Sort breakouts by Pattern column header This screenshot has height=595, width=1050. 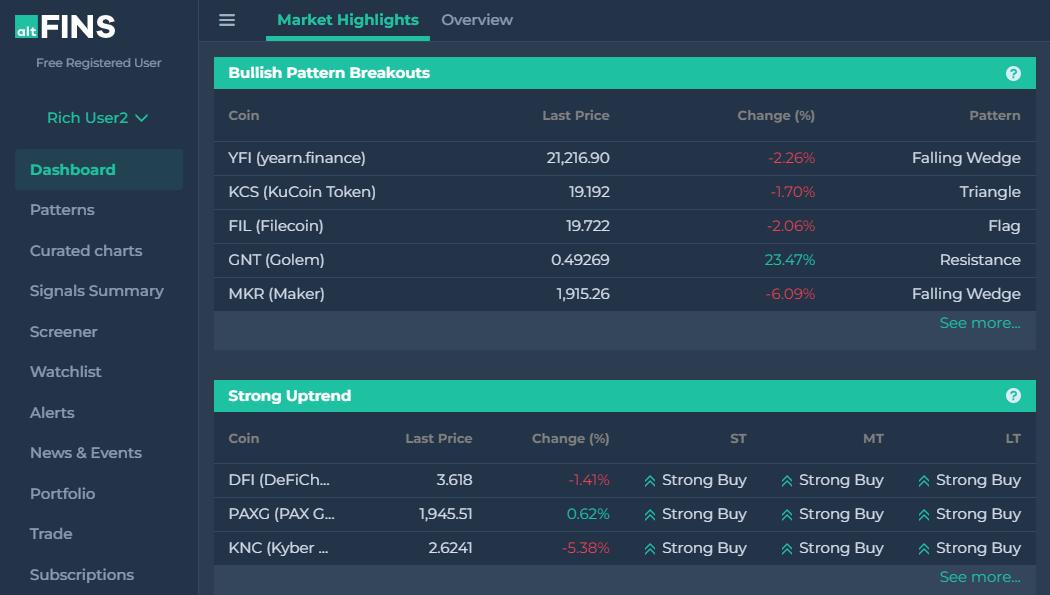[x=995, y=116]
